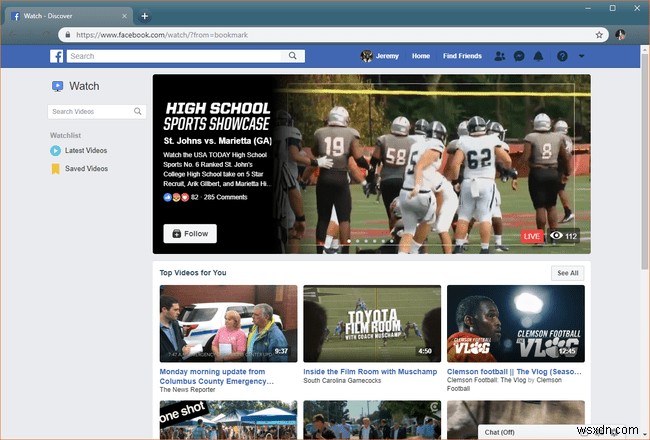This screenshot has height=440, width=650.
Task: Open Notifications bell icon
Action: [x=538, y=56]
